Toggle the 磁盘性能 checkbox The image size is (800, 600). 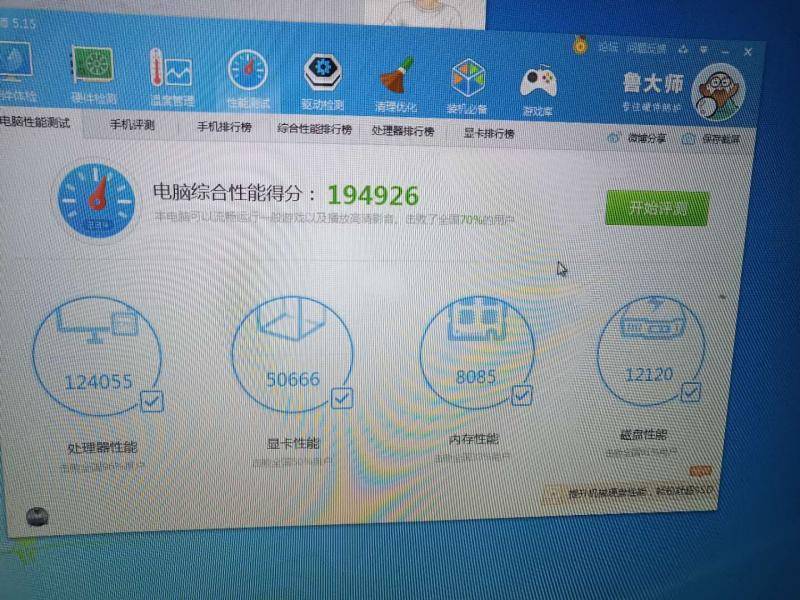tap(691, 392)
